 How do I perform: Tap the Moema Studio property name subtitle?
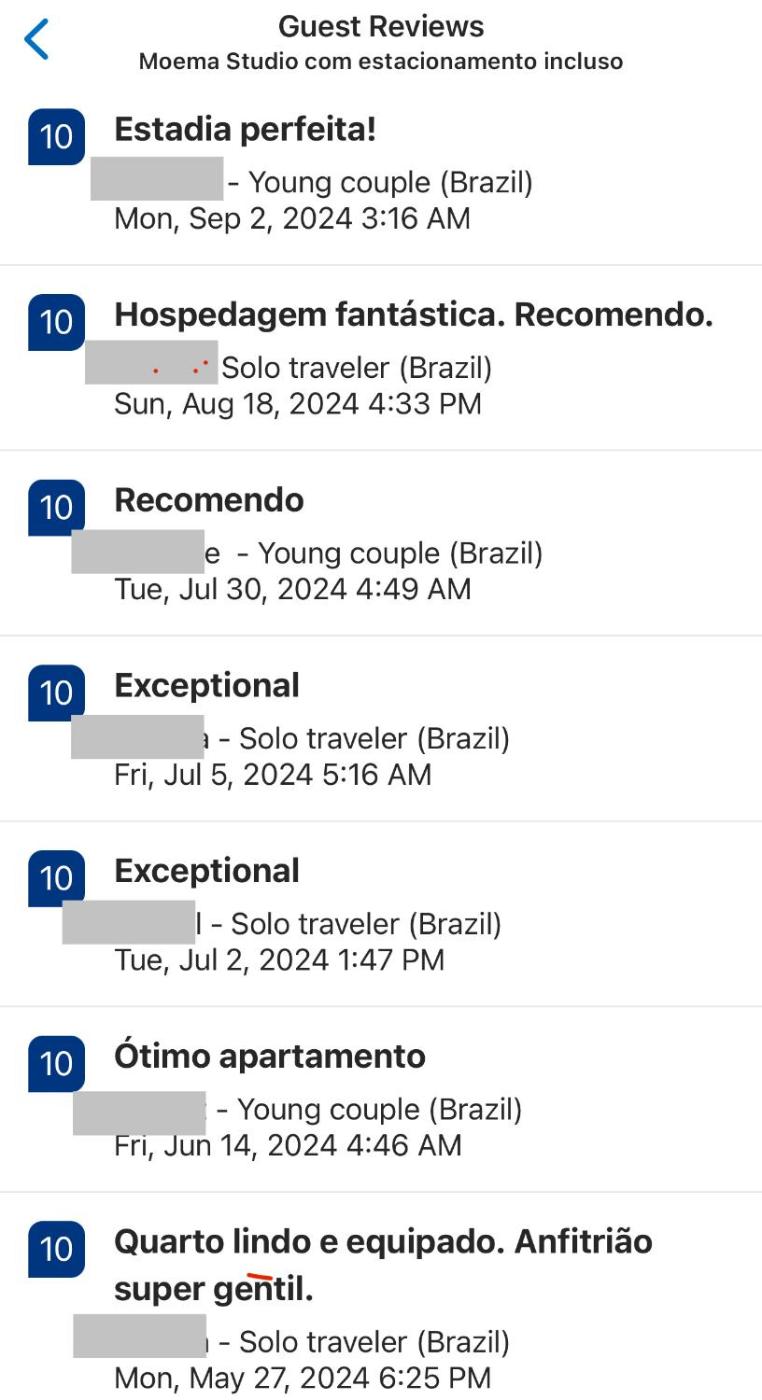381,62
